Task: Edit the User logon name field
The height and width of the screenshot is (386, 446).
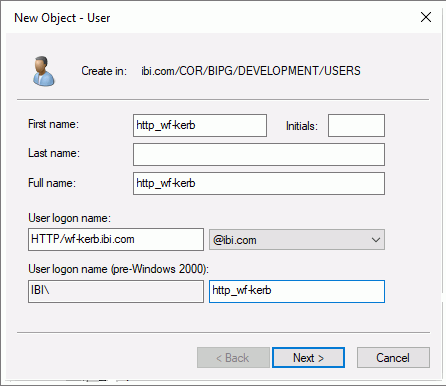Action: point(116,239)
